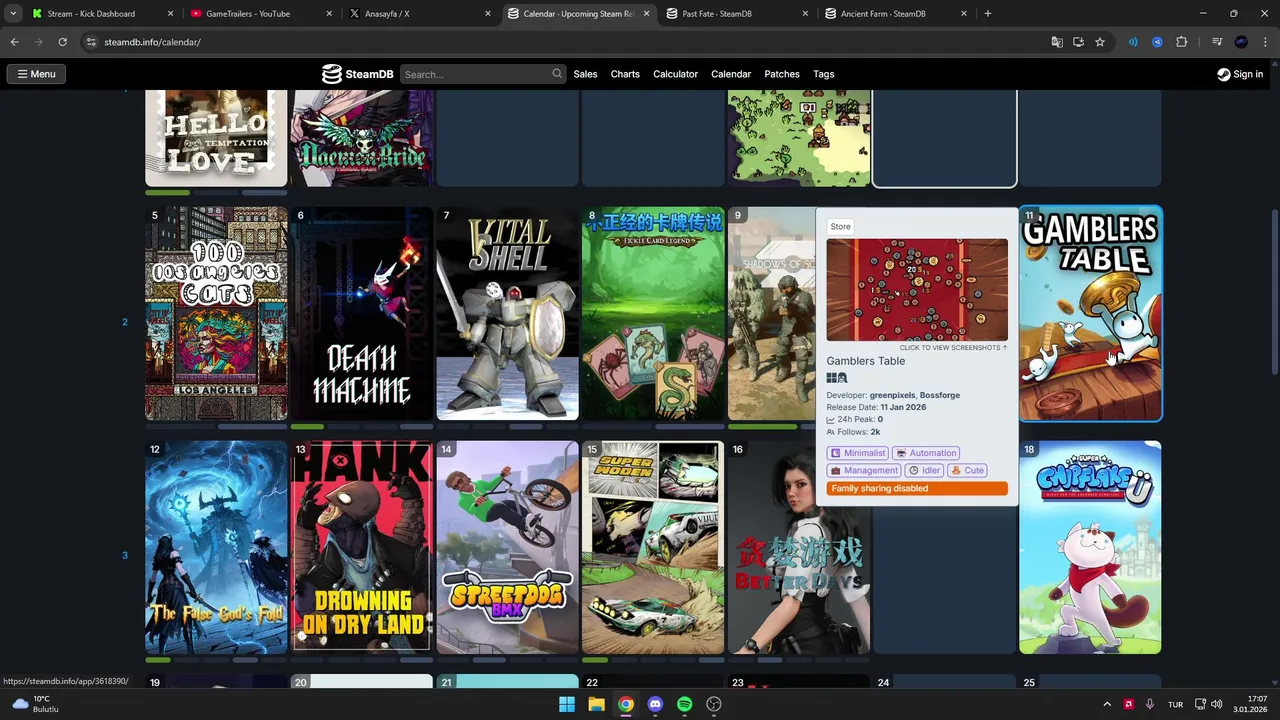The width and height of the screenshot is (1280, 720).
Task: Bookmark this page with the star icon
Action: click(1100, 42)
